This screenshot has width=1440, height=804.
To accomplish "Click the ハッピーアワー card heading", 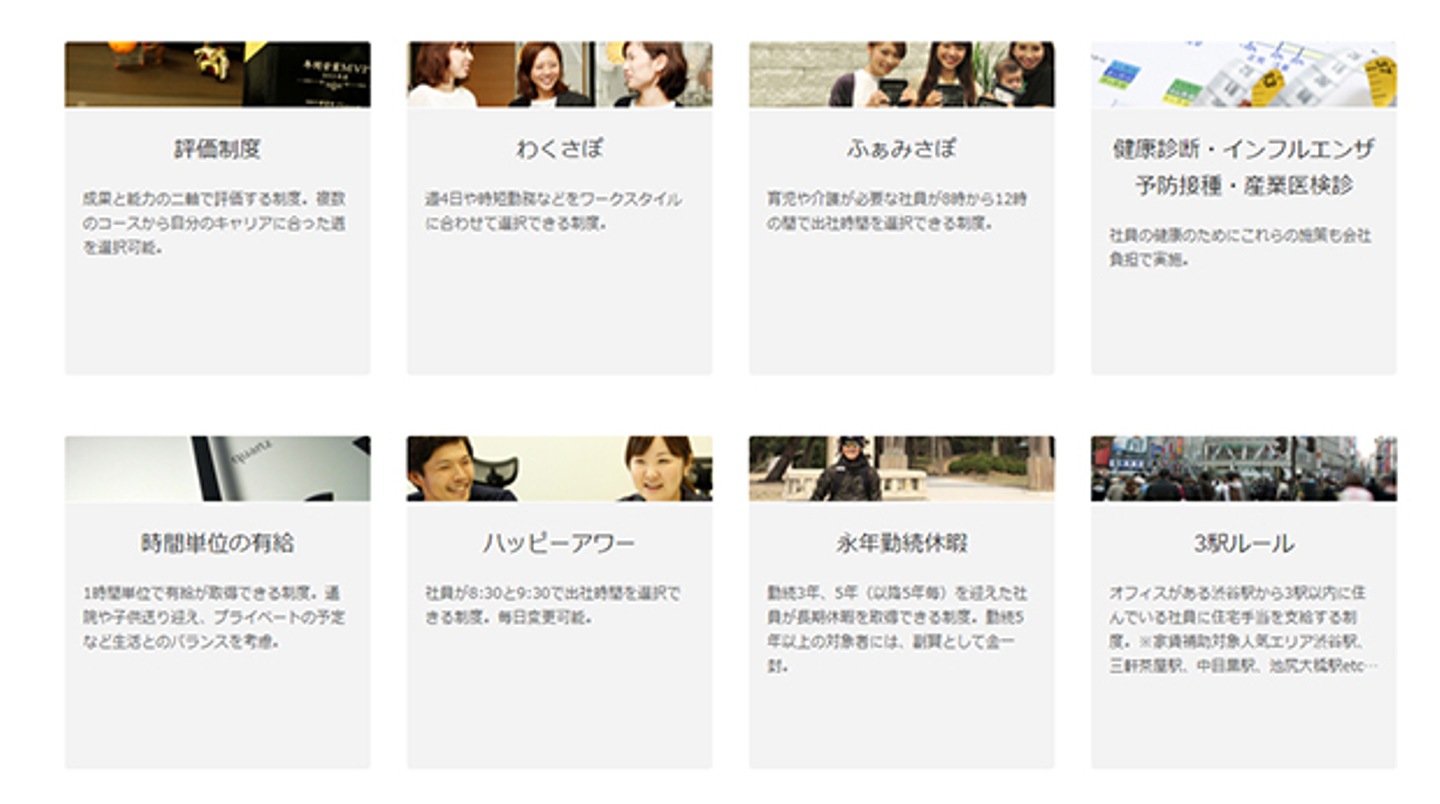I will click(559, 543).
